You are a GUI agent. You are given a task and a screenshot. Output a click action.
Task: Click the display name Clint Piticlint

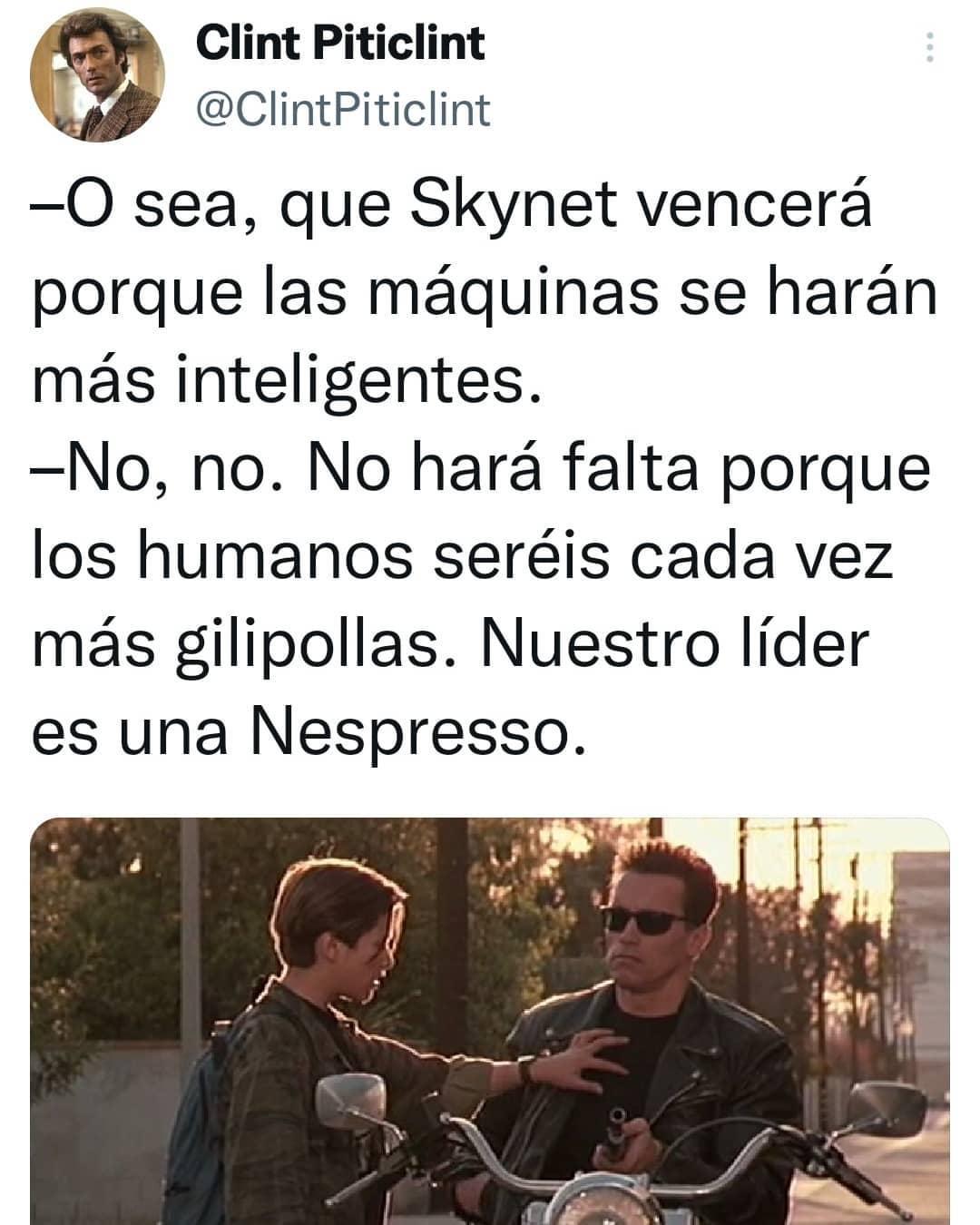(340, 43)
